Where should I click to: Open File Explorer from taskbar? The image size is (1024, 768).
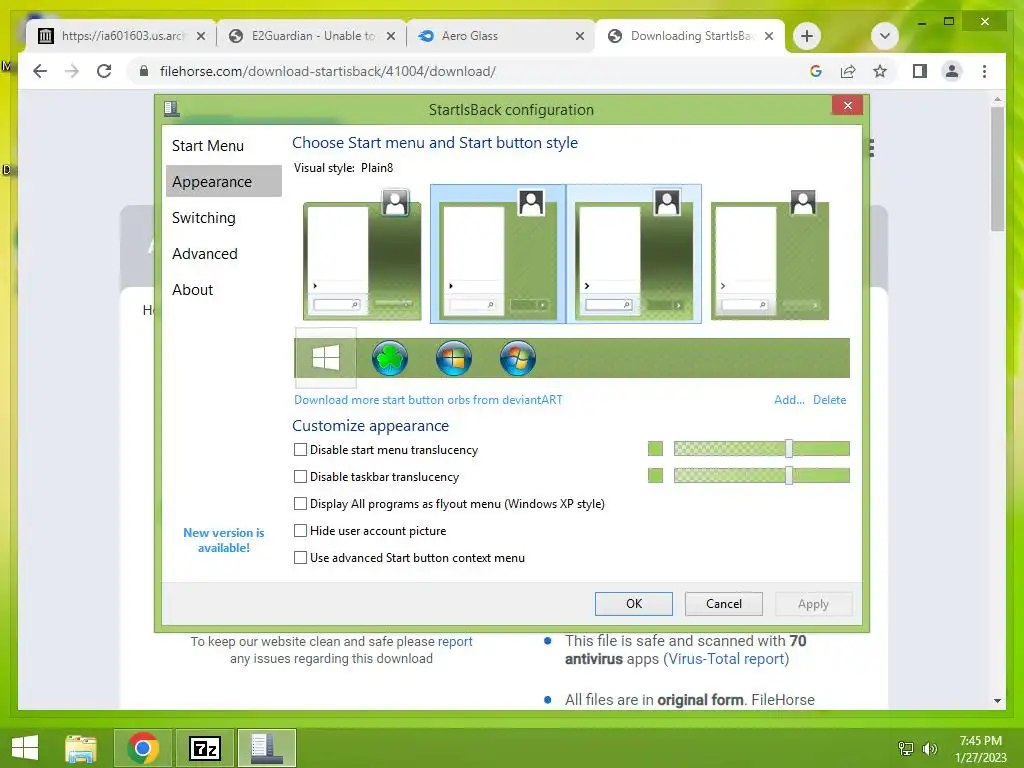click(x=81, y=748)
